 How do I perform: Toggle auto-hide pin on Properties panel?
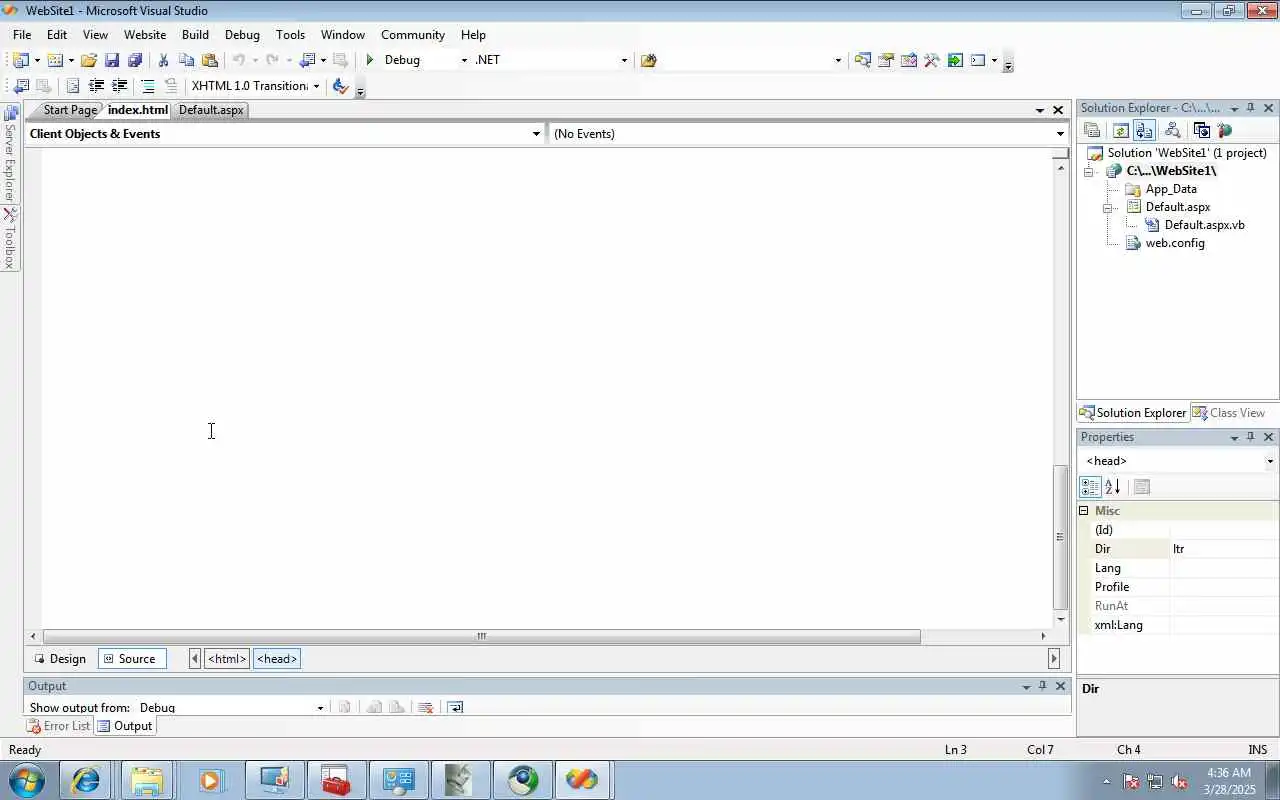tap(1251, 437)
